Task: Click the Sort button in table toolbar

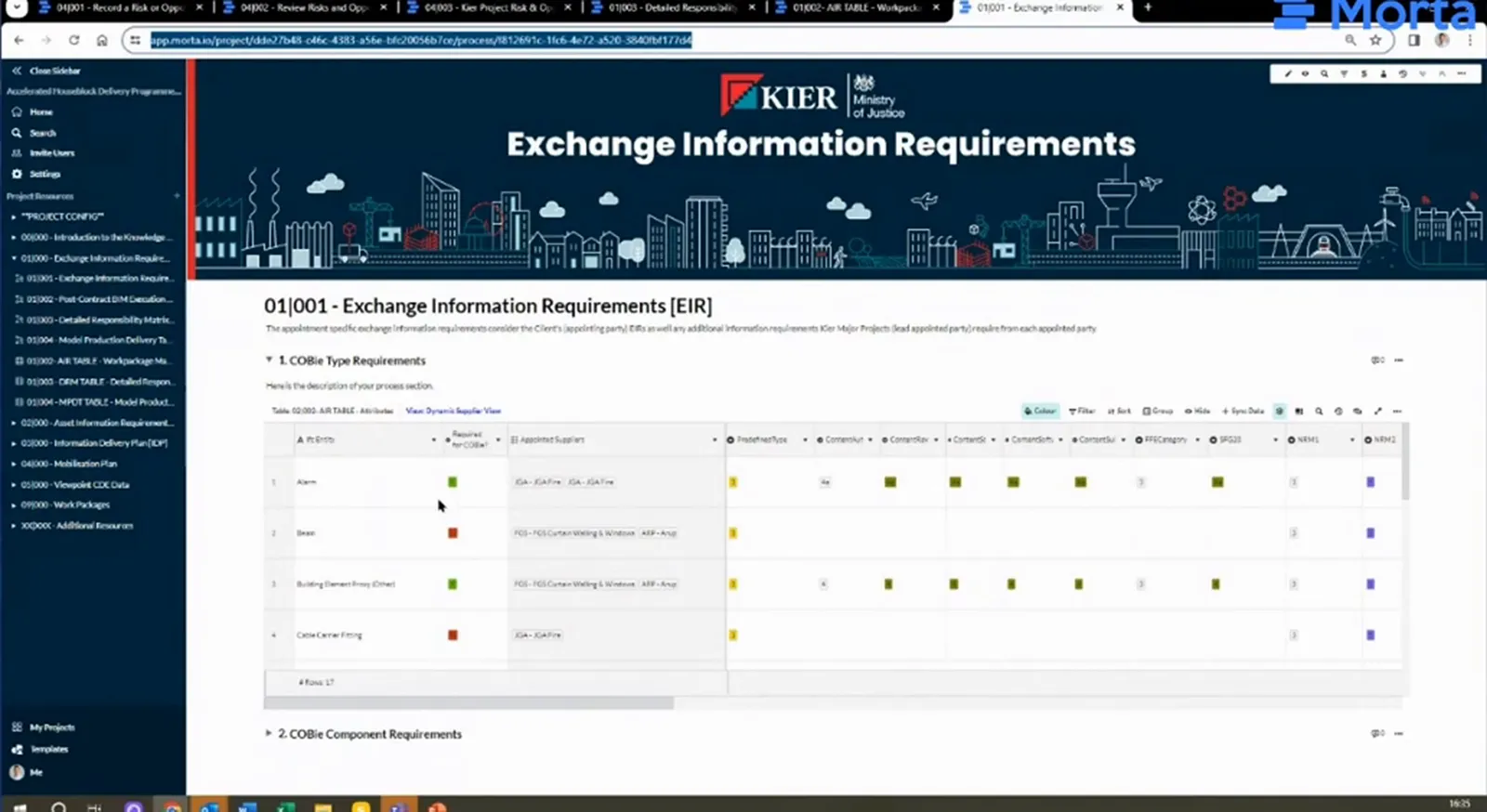Action: 1120,411
